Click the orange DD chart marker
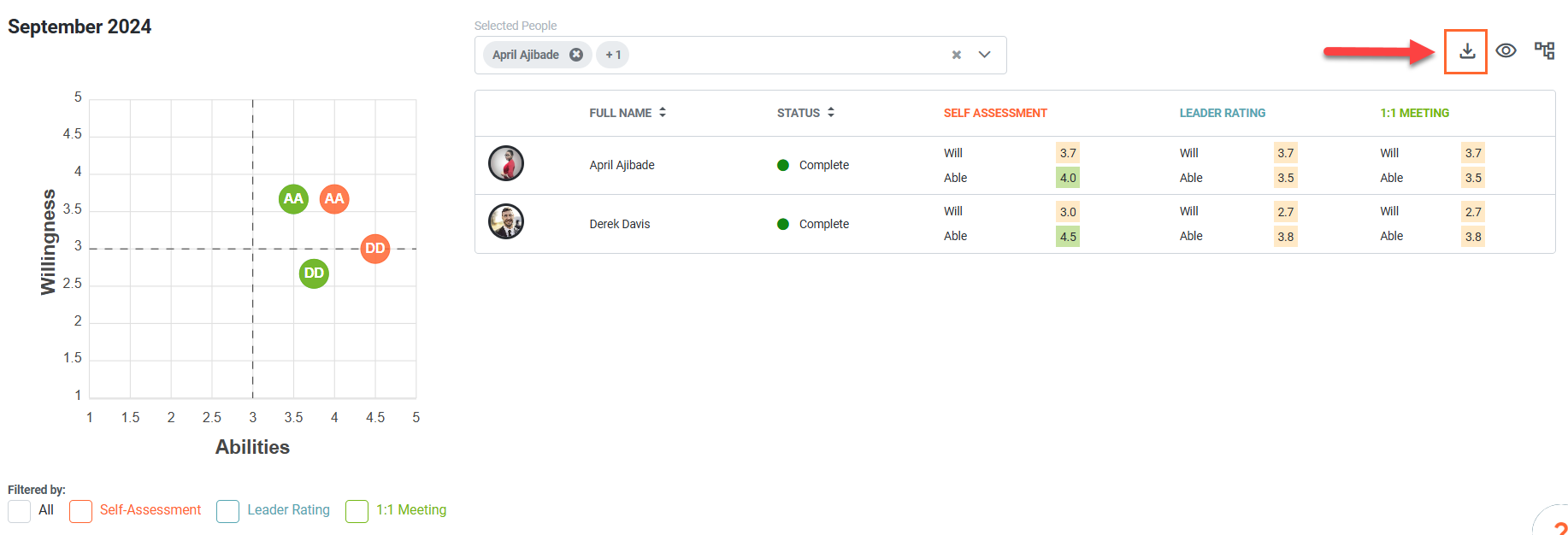 [x=375, y=249]
